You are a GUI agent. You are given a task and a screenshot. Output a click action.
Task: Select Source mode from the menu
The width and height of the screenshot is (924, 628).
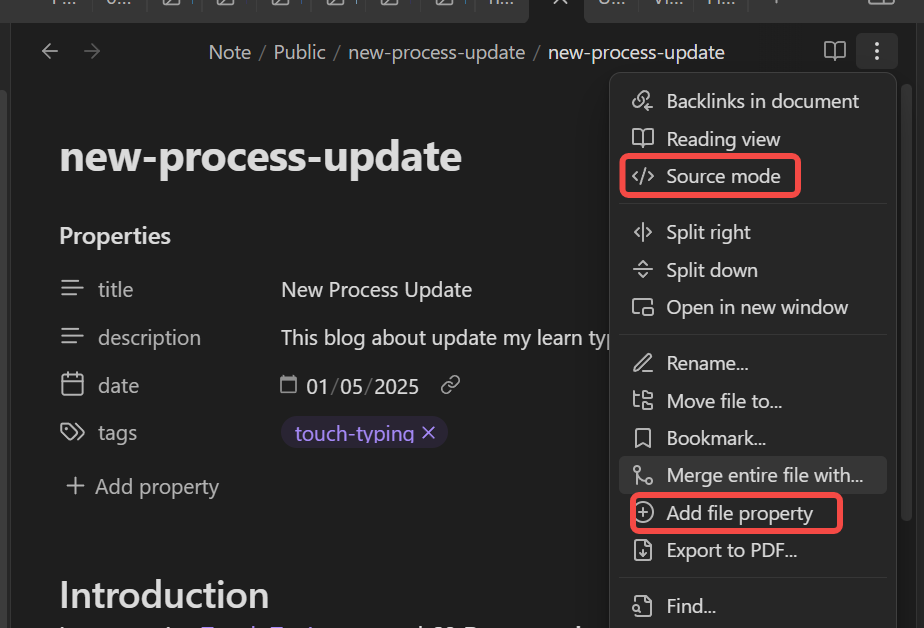(x=723, y=177)
